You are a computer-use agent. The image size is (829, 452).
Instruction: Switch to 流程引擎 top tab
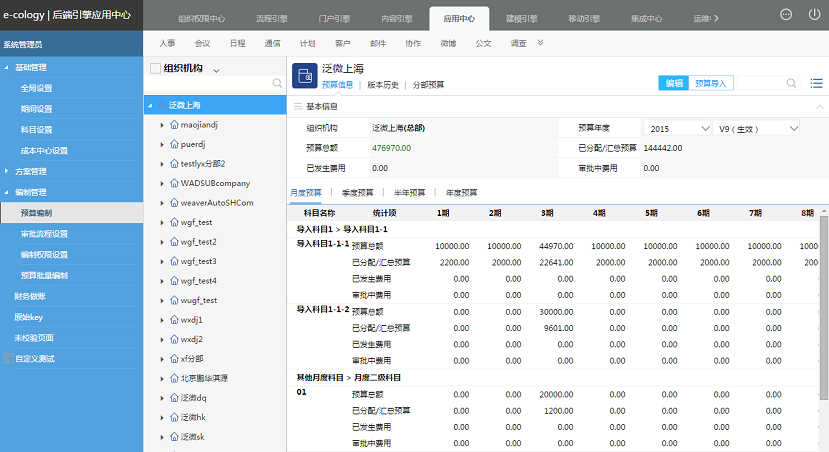(x=272, y=19)
